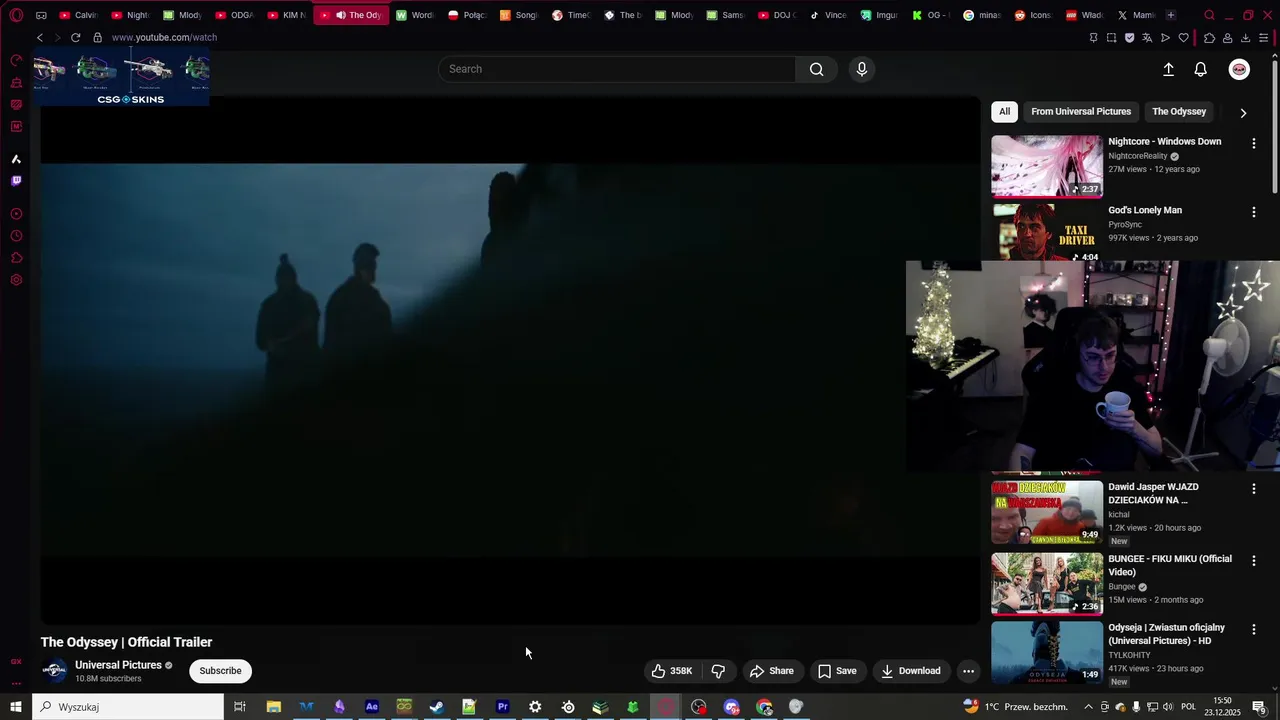Select The Odyssey filter chip
The width and height of the screenshot is (1280, 720).
click(1179, 112)
